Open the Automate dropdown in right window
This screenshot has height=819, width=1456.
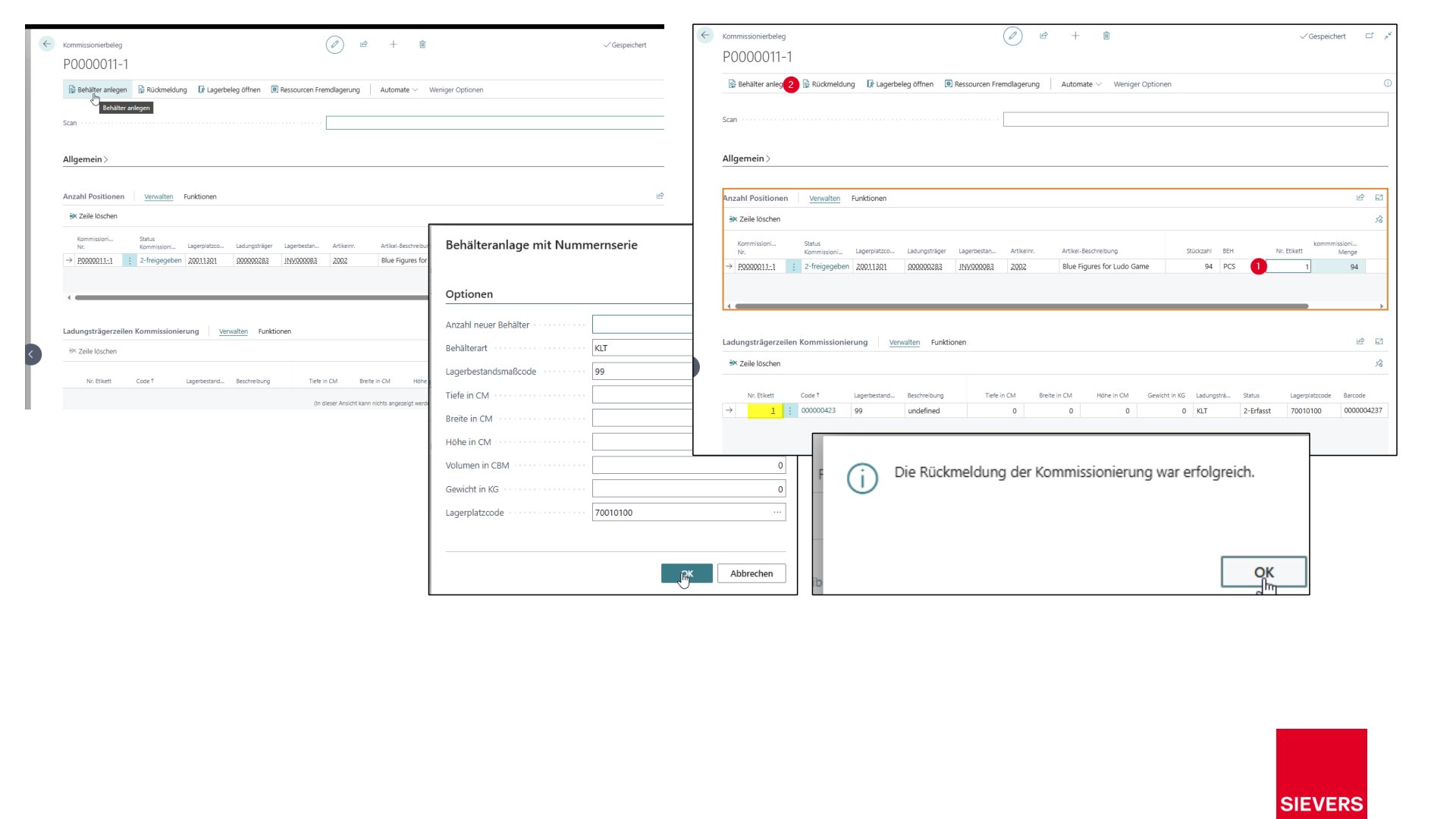tap(1081, 84)
